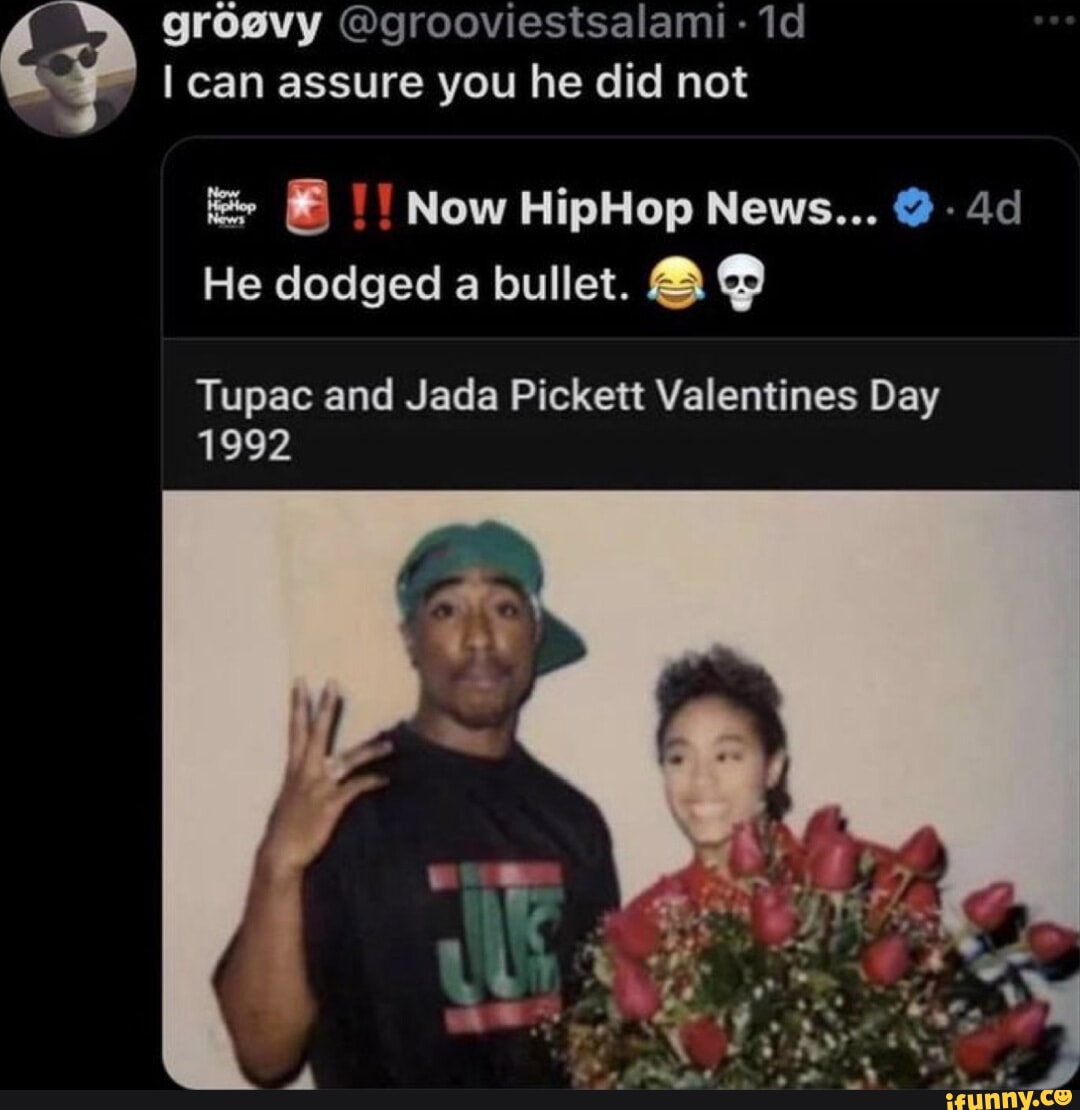
Task: Click the blue verified badge
Action: tap(914, 208)
